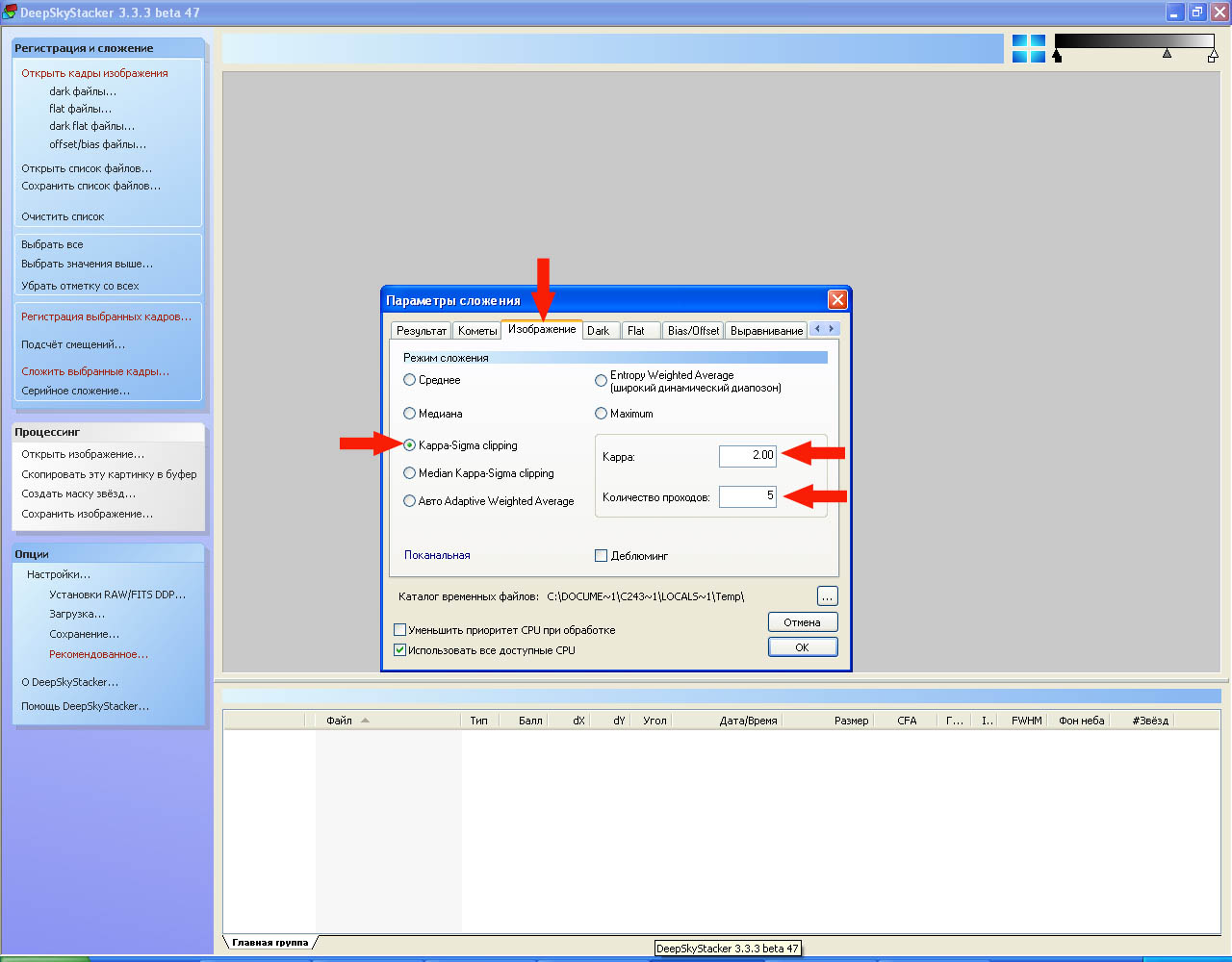
Task: Click the black point marker under the gradient
Action: [x=1058, y=57]
